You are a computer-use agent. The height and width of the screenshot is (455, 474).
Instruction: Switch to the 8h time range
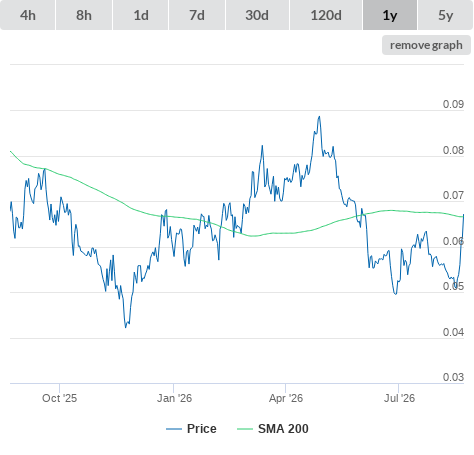[84, 15]
